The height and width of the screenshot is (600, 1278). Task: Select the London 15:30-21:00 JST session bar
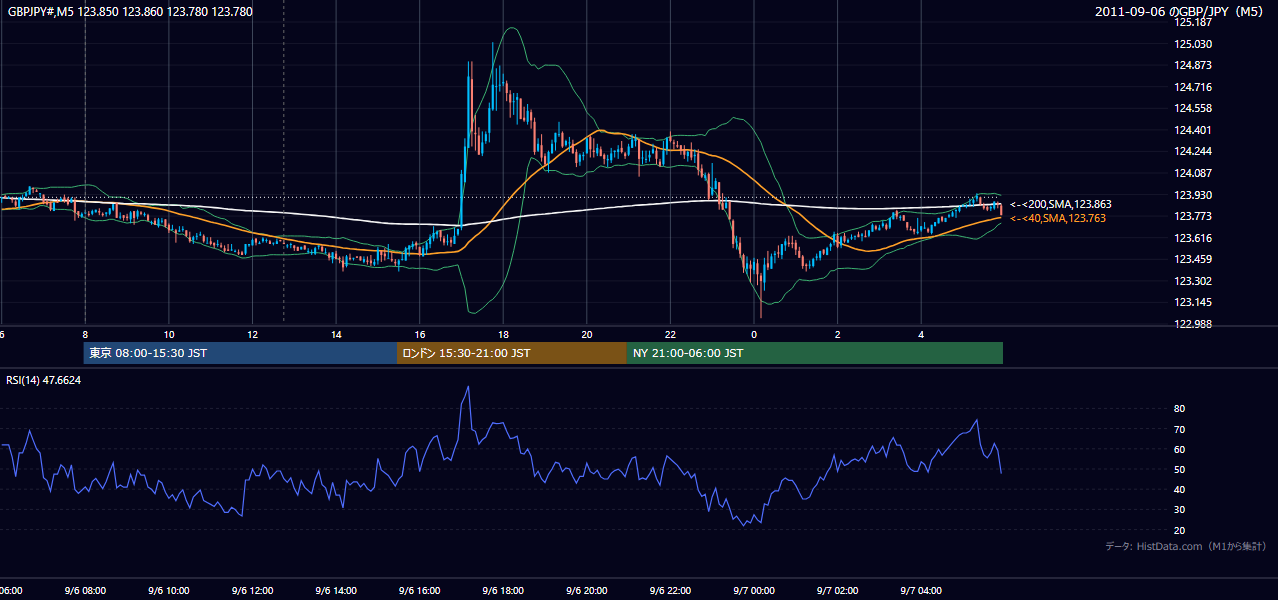tap(512, 353)
